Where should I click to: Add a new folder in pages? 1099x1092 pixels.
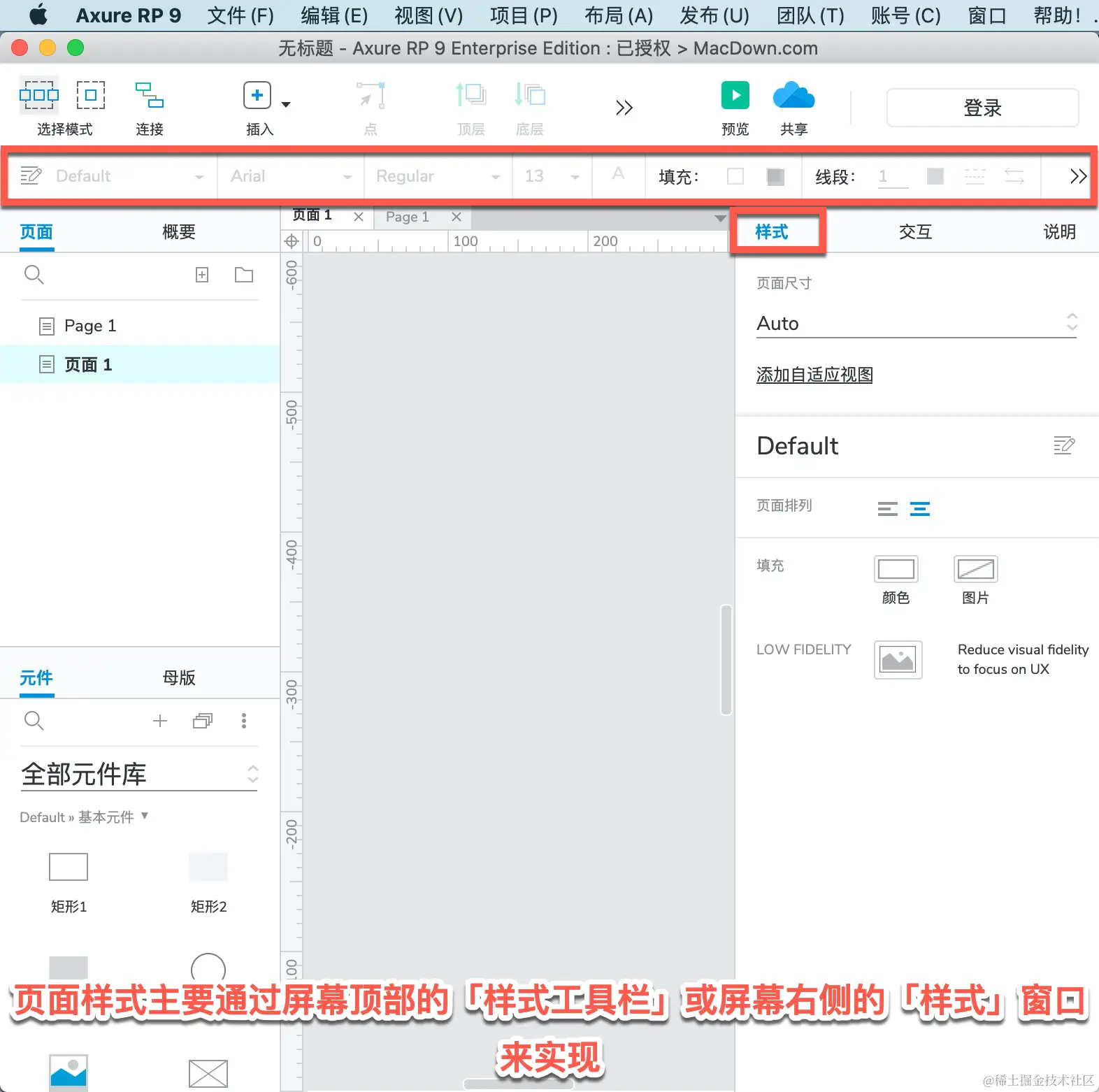pyautogui.click(x=244, y=275)
